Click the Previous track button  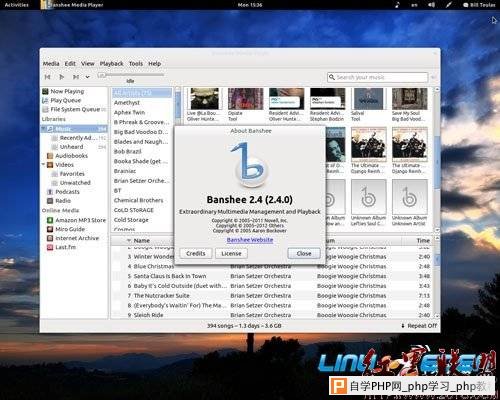[48, 77]
